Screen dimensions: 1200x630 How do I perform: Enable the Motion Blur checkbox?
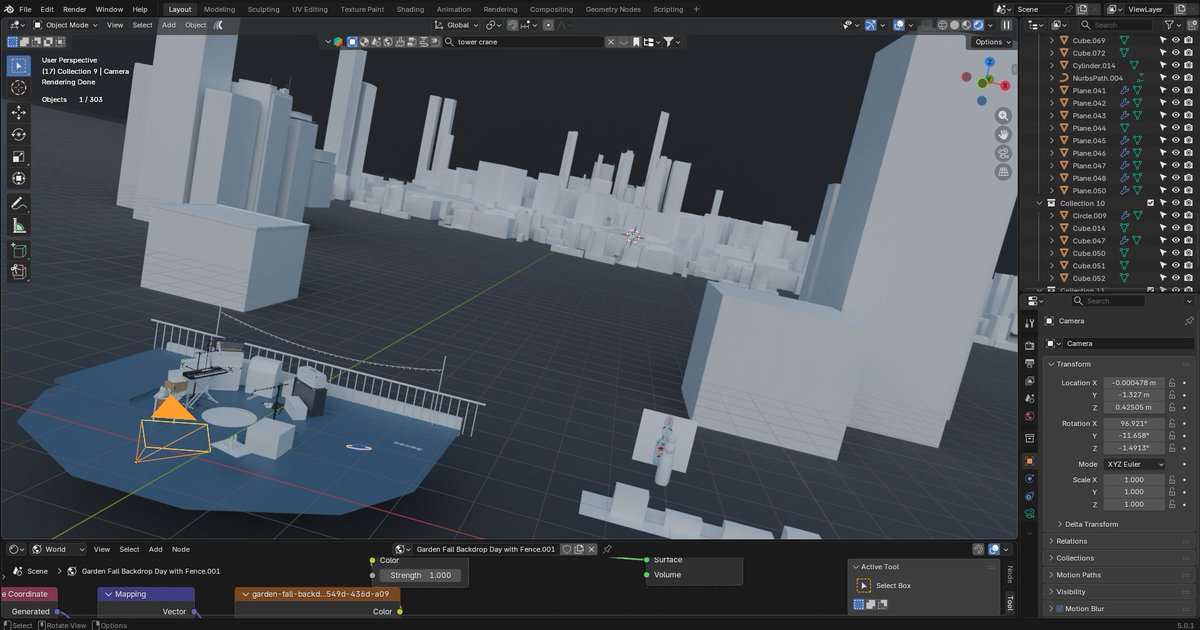coord(1060,608)
